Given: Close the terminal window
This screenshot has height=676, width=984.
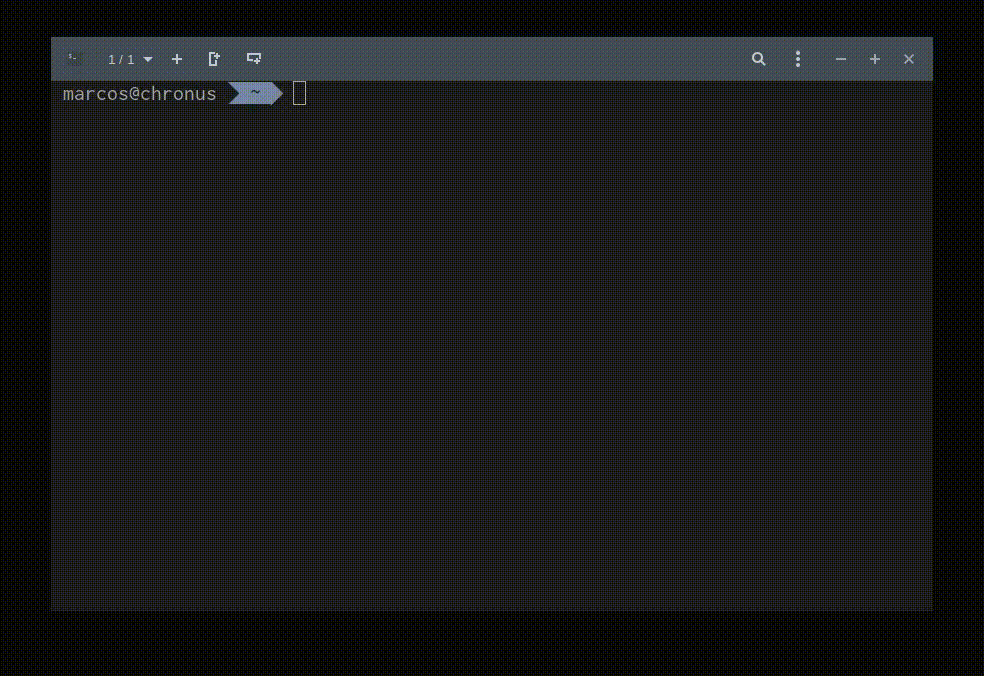Looking at the screenshot, I should point(909,59).
